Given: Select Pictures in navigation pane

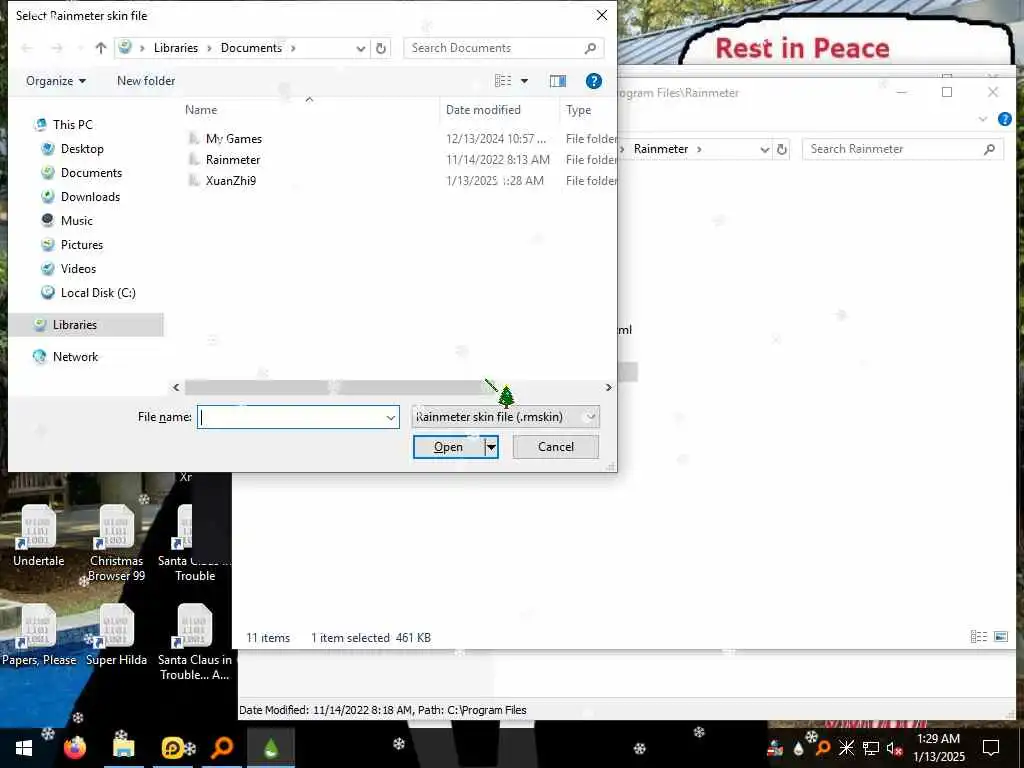Looking at the screenshot, I should (x=82, y=245).
